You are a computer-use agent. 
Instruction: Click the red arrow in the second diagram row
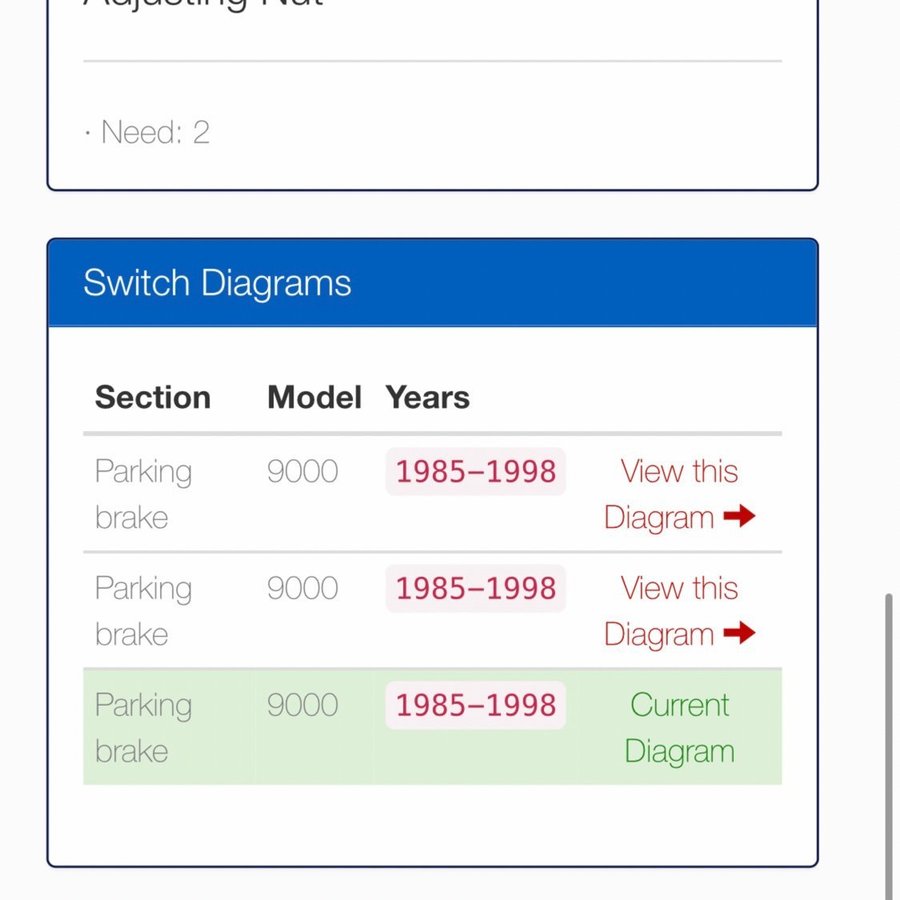coord(739,634)
